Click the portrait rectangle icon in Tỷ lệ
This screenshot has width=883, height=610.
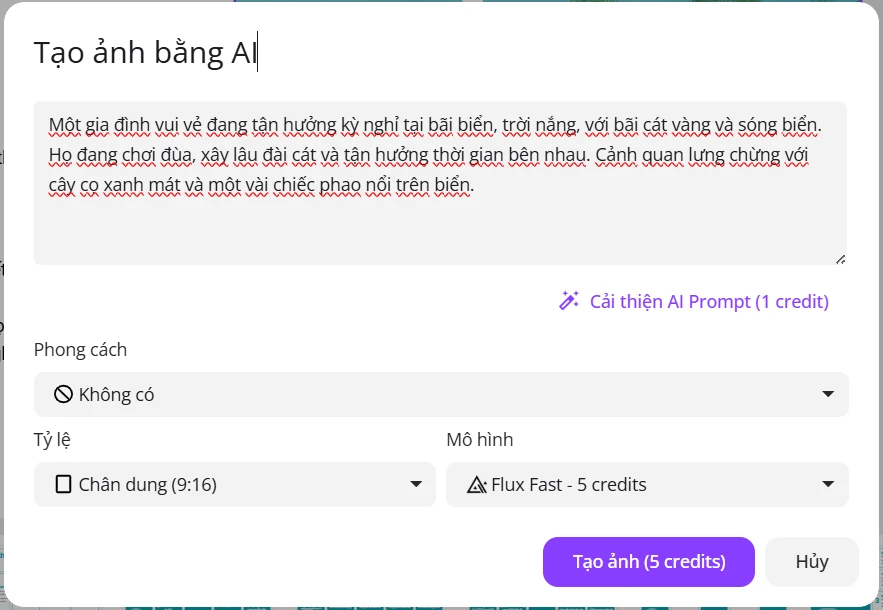pos(64,484)
